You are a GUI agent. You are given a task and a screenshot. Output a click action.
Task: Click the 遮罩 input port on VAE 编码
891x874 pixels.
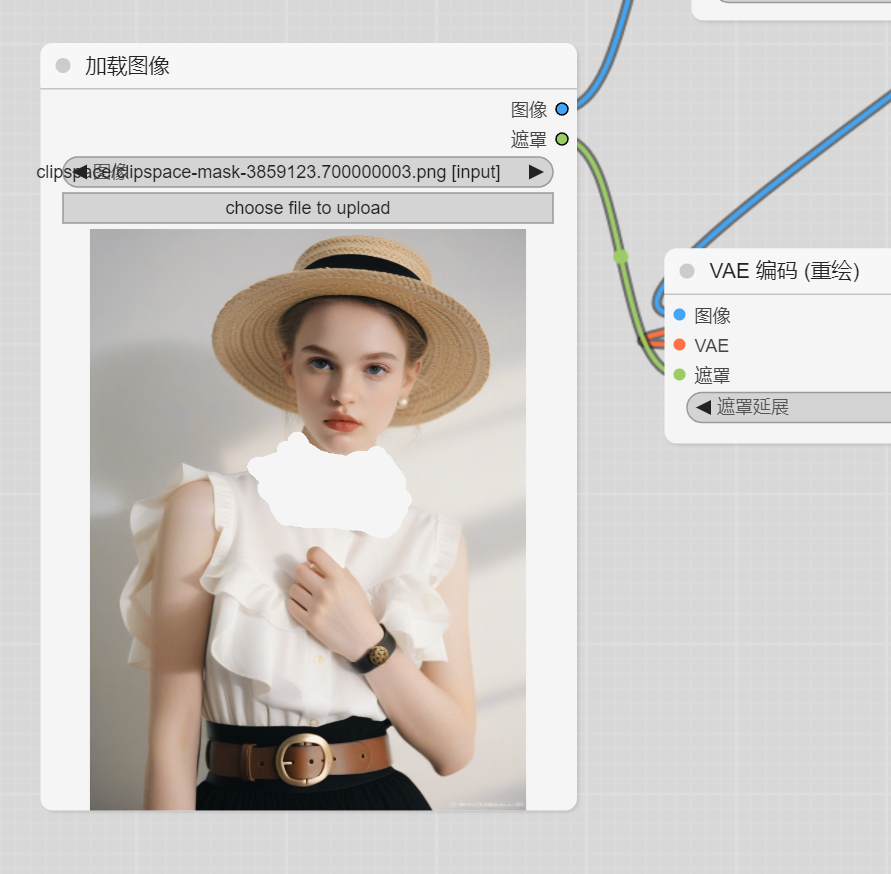click(x=680, y=374)
